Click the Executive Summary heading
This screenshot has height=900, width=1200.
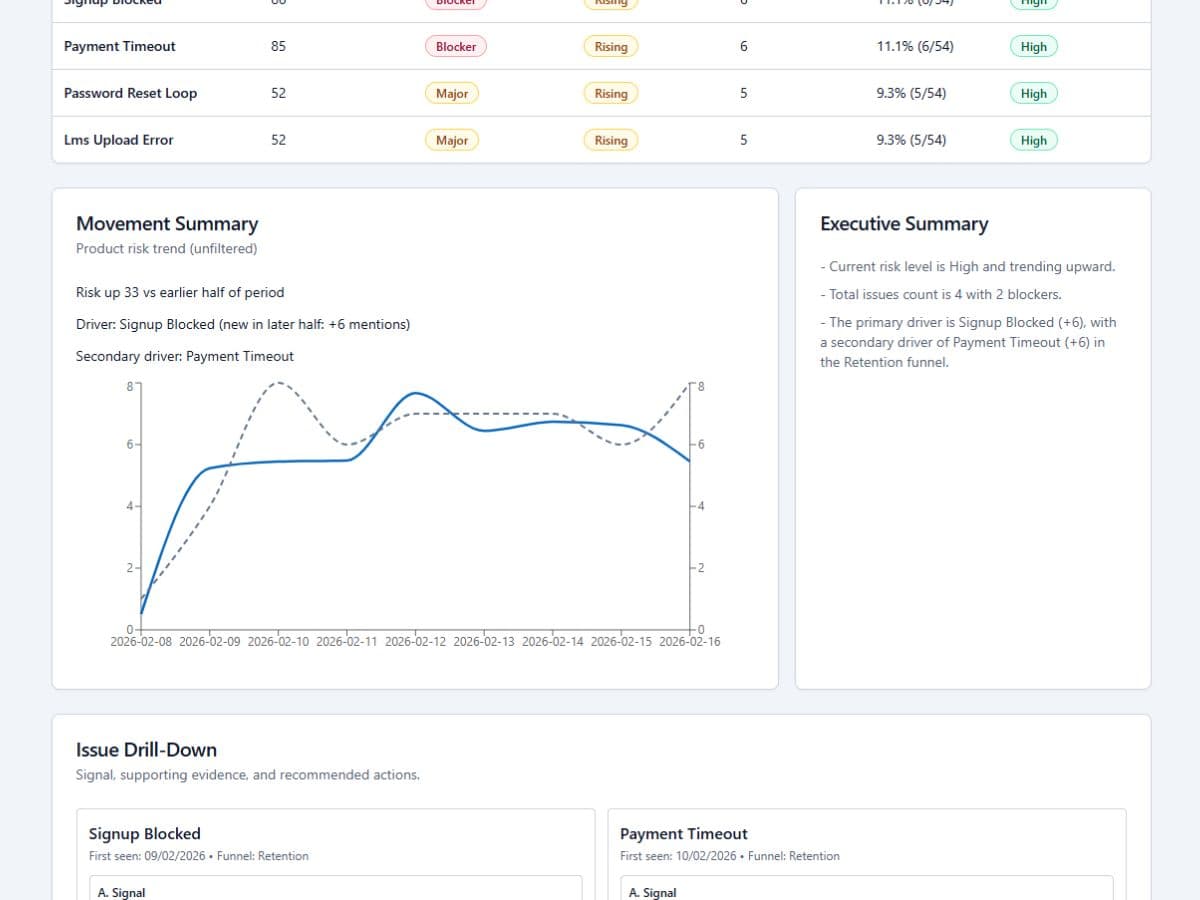click(x=904, y=223)
